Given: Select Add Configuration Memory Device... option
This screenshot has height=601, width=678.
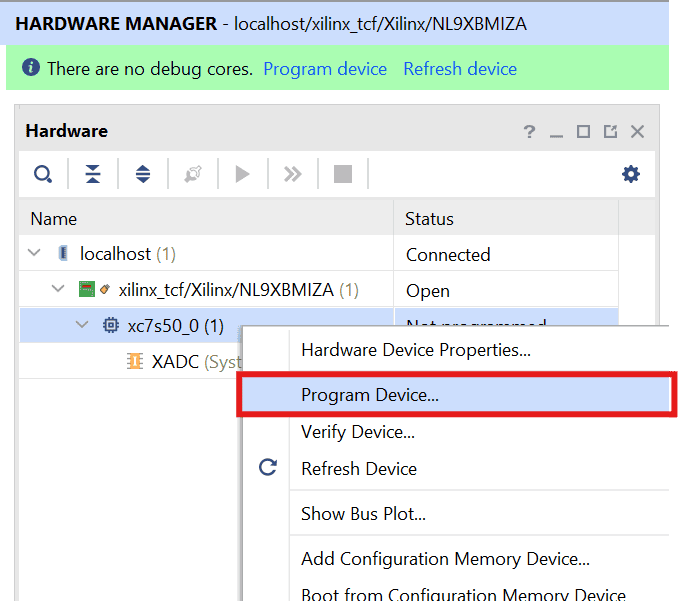Looking at the screenshot, I should click(x=445, y=559).
